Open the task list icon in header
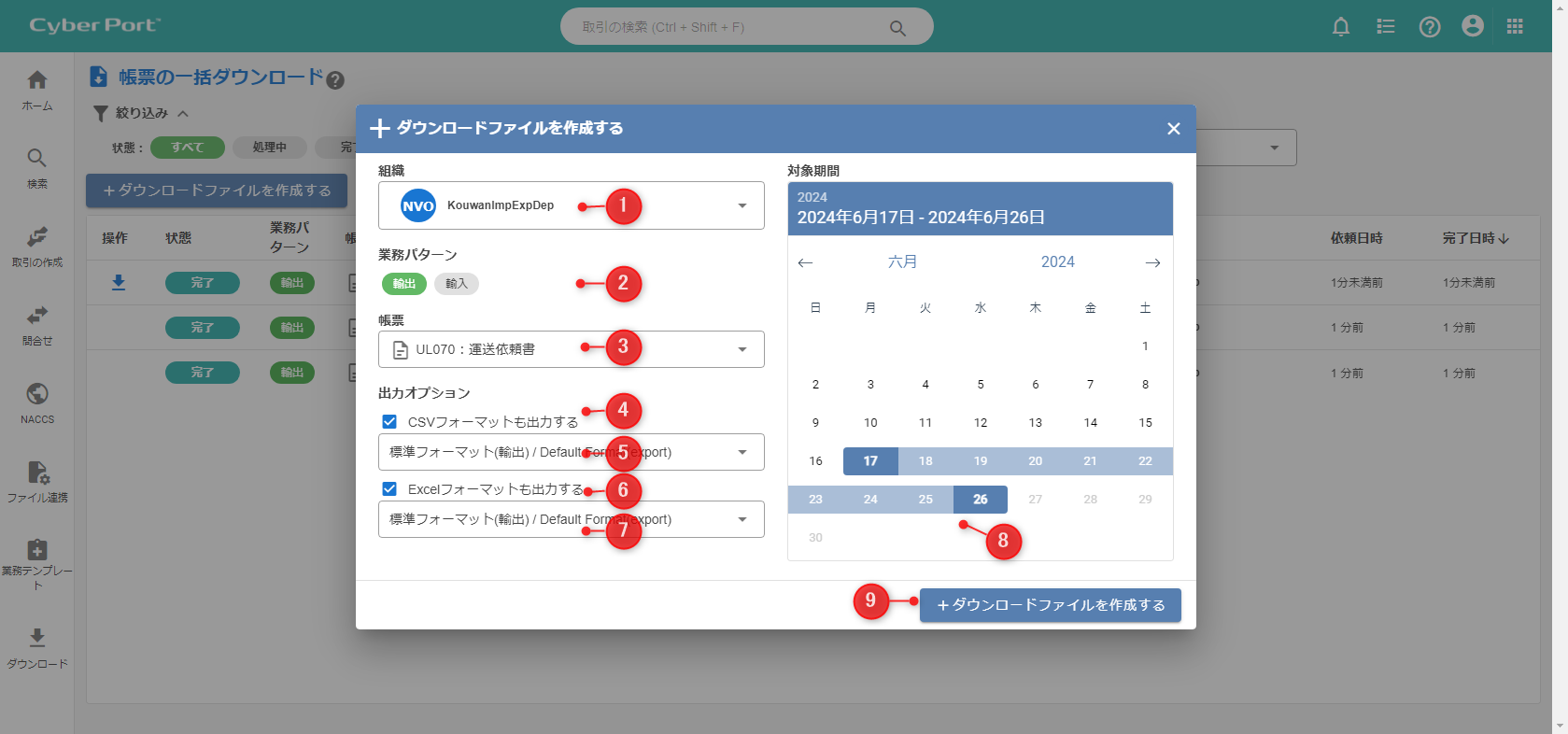Image resolution: width=1568 pixels, height=734 pixels. pyautogui.click(x=1385, y=27)
